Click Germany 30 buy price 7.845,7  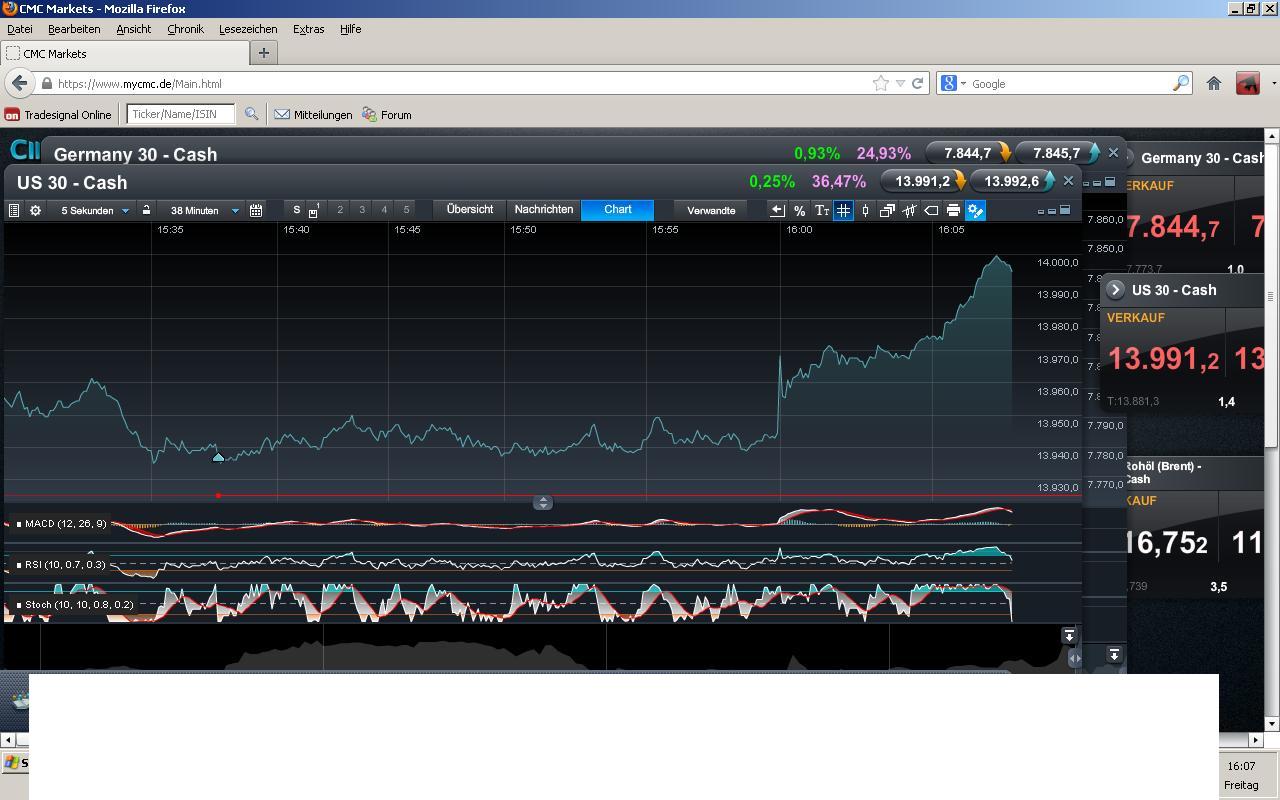[x=1057, y=153]
